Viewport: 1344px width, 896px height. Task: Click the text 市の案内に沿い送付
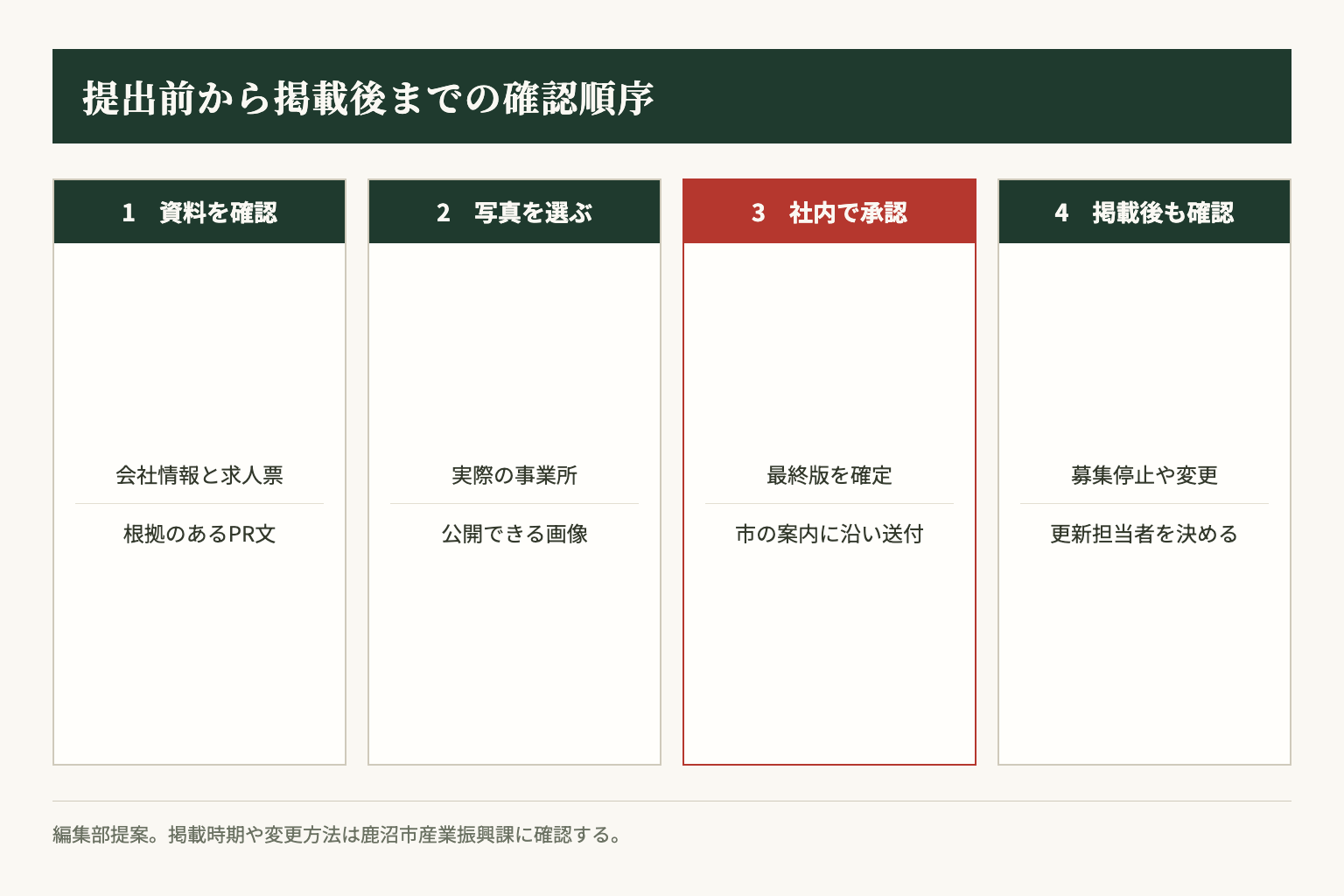(x=829, y=534)
